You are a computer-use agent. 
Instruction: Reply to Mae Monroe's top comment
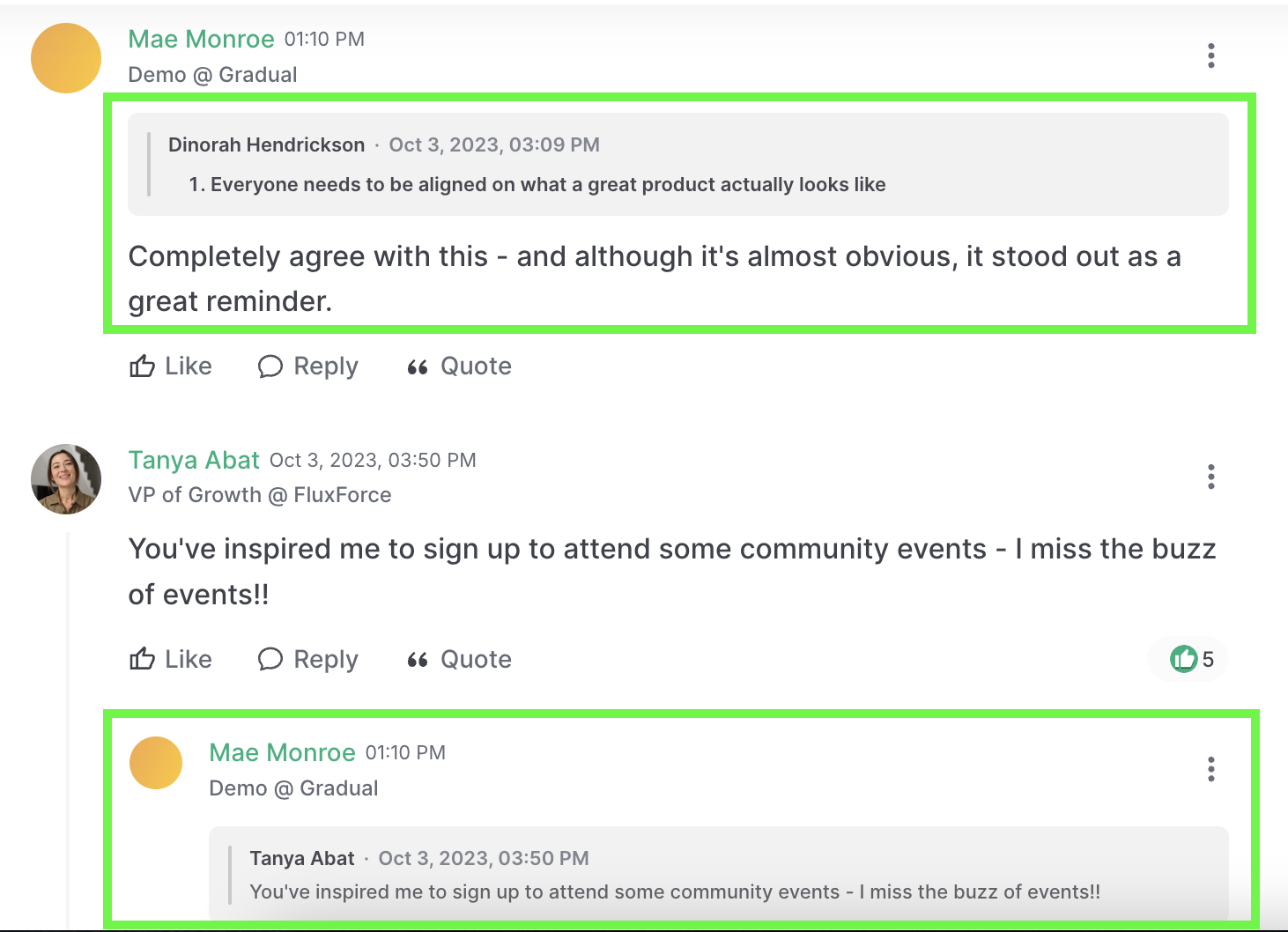[308, 366]
